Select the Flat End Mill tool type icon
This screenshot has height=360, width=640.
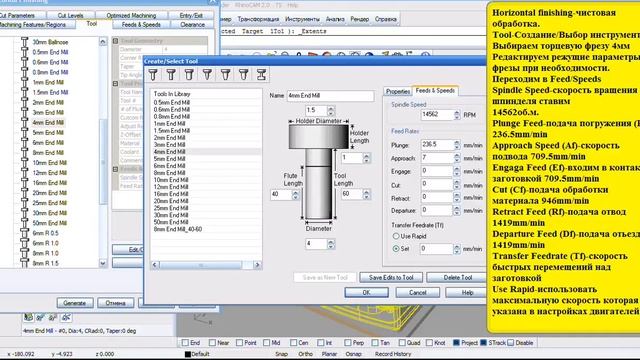coord(171,75)
